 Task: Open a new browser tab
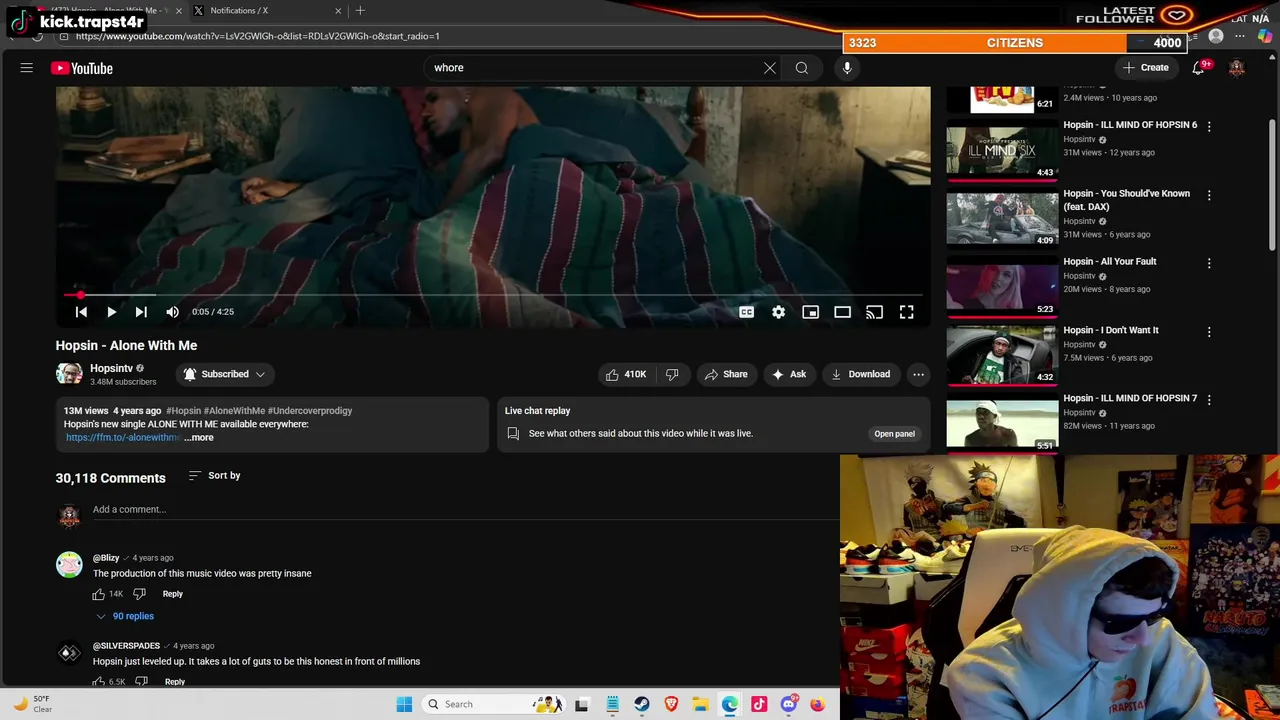pos(360,11)
